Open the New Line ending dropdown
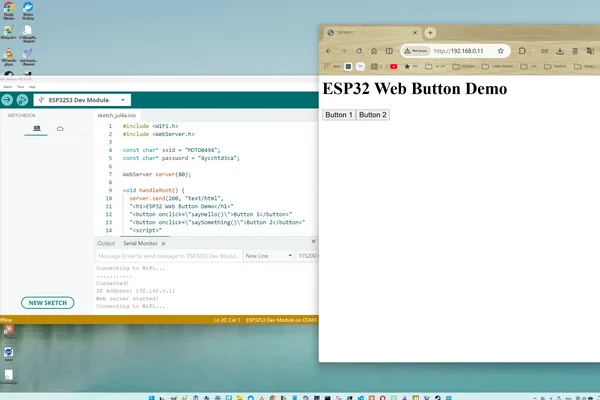This screenshot has height=400, width=600. (x=269, y=256)
